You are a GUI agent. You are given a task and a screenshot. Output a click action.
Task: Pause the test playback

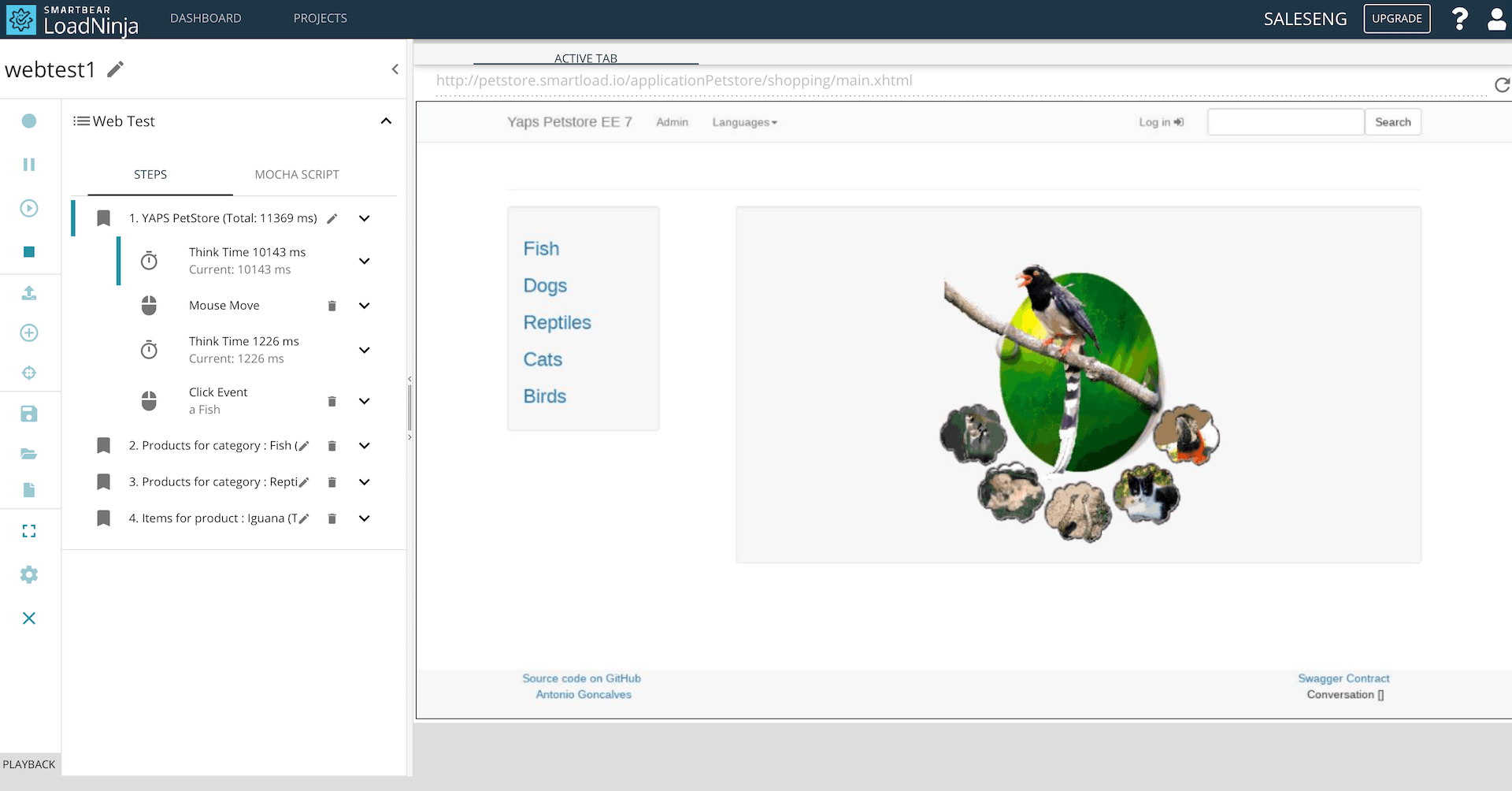(x=29, y=165)
